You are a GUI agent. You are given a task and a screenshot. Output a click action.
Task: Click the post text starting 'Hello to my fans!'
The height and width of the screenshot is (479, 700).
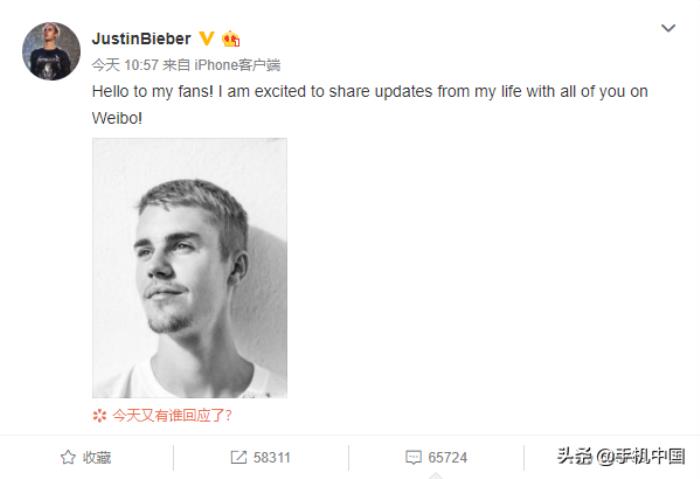point(370,92)
